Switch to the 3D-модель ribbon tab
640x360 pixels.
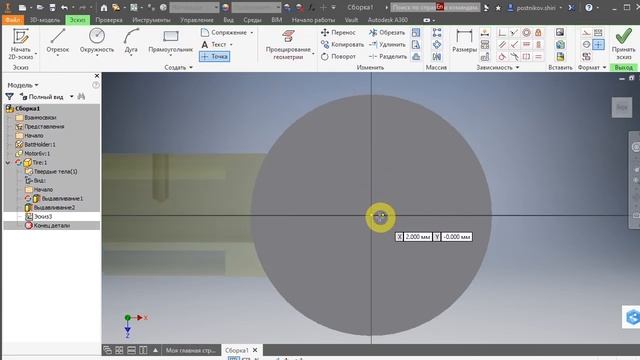(45, 20)
